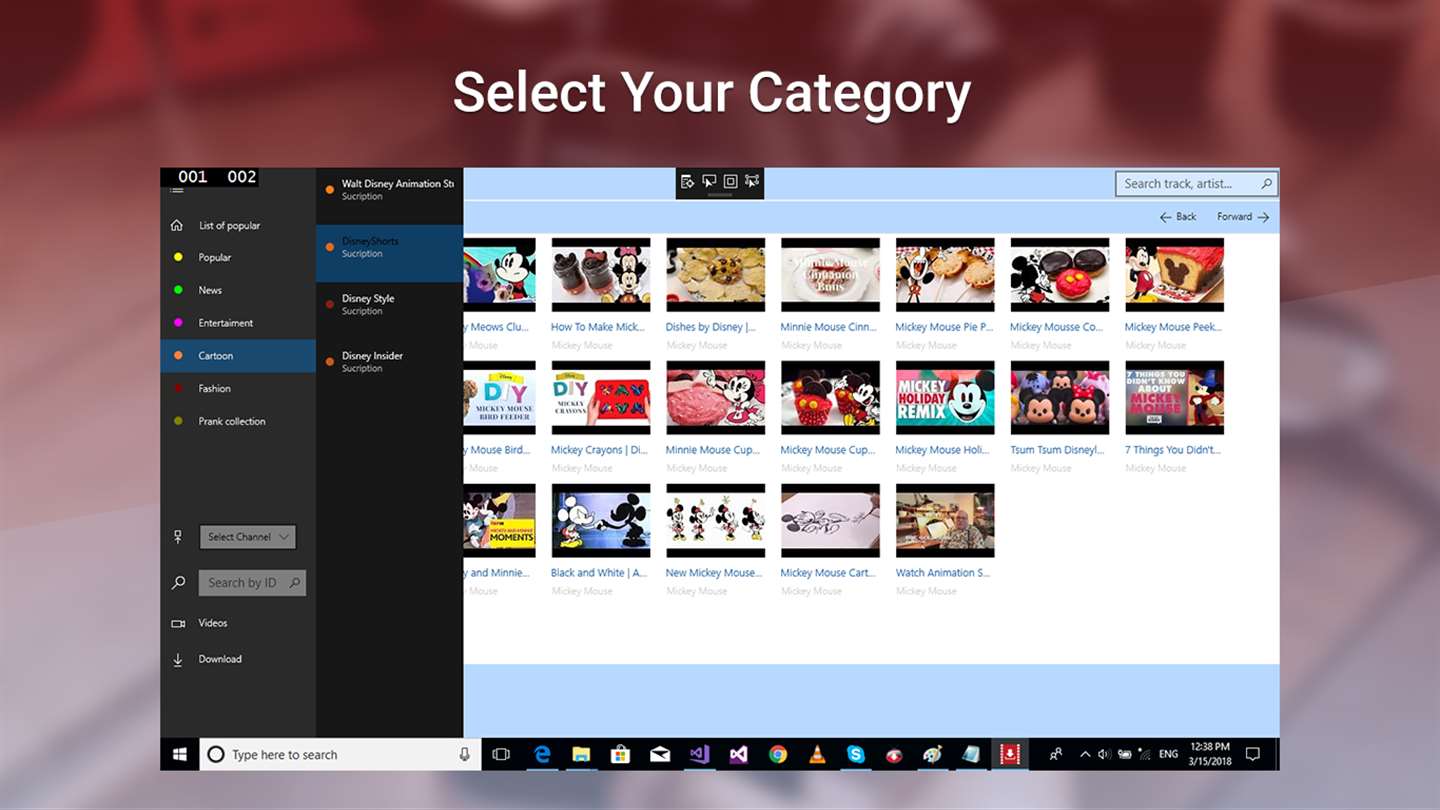This screenshot has width=1440, height=810.
Task: Click the green dot next to News
Action: [178, 290]
